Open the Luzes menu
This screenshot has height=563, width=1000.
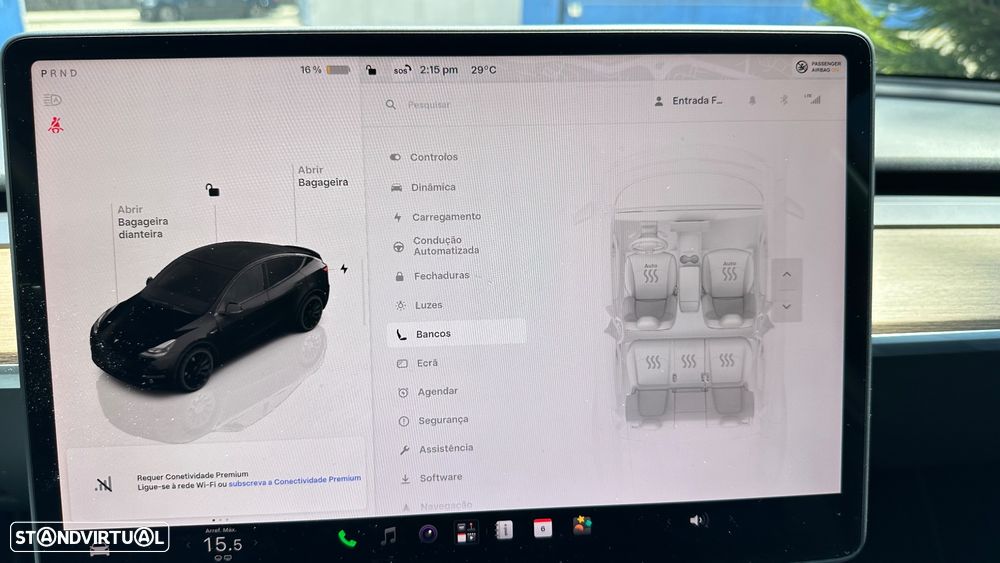click(x=419, y=305)
